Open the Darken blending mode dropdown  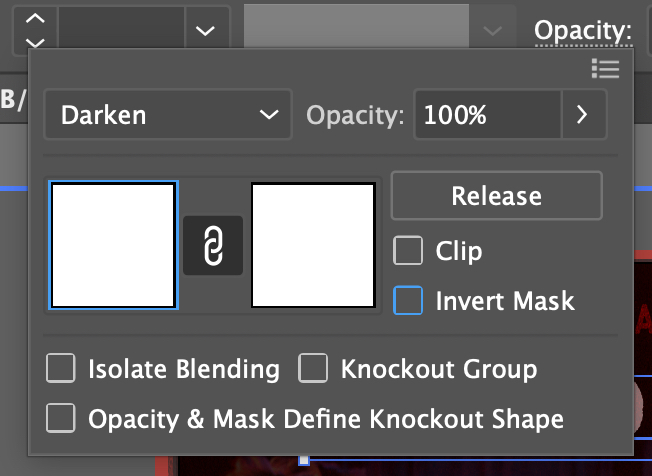pos(167,115)
